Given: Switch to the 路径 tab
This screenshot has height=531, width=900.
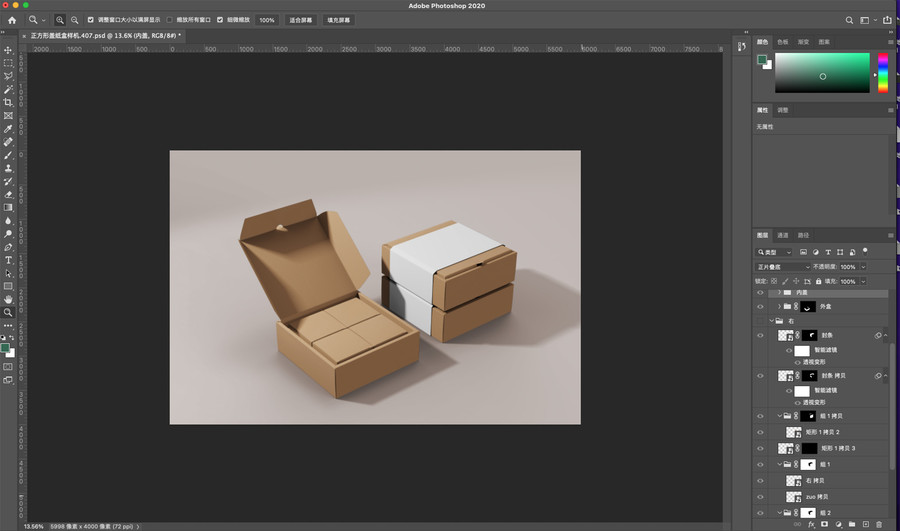Looking at the screenshot, I should [804, 235].
